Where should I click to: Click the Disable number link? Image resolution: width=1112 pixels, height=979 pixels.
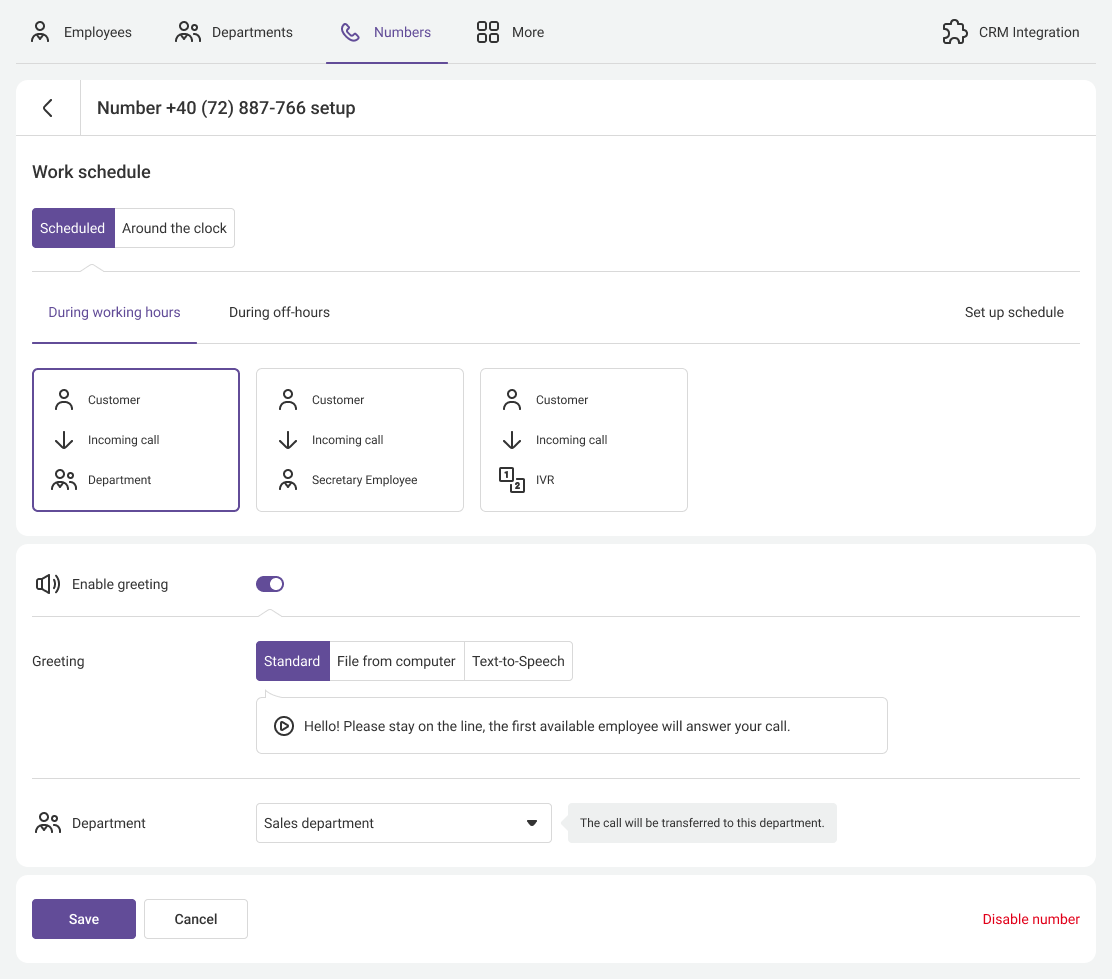[1030, 919]
